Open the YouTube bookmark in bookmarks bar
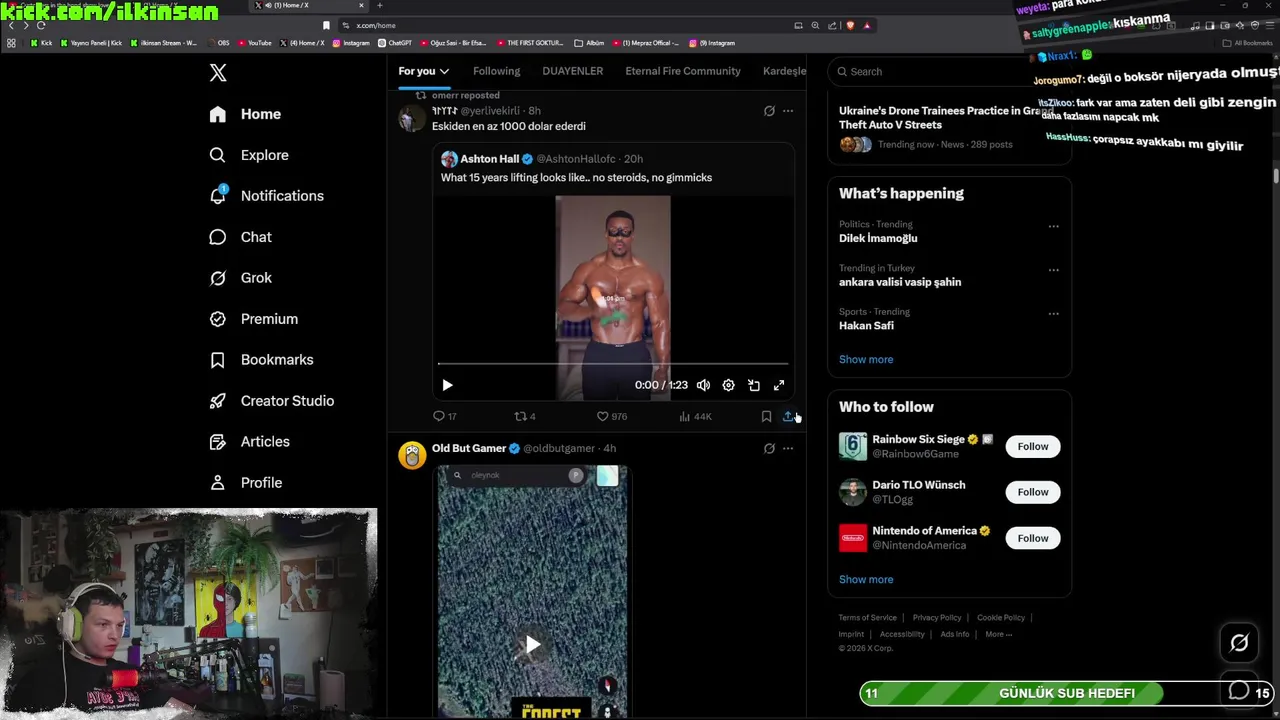This screenshot has height=720, width=1280. (255, 43)
